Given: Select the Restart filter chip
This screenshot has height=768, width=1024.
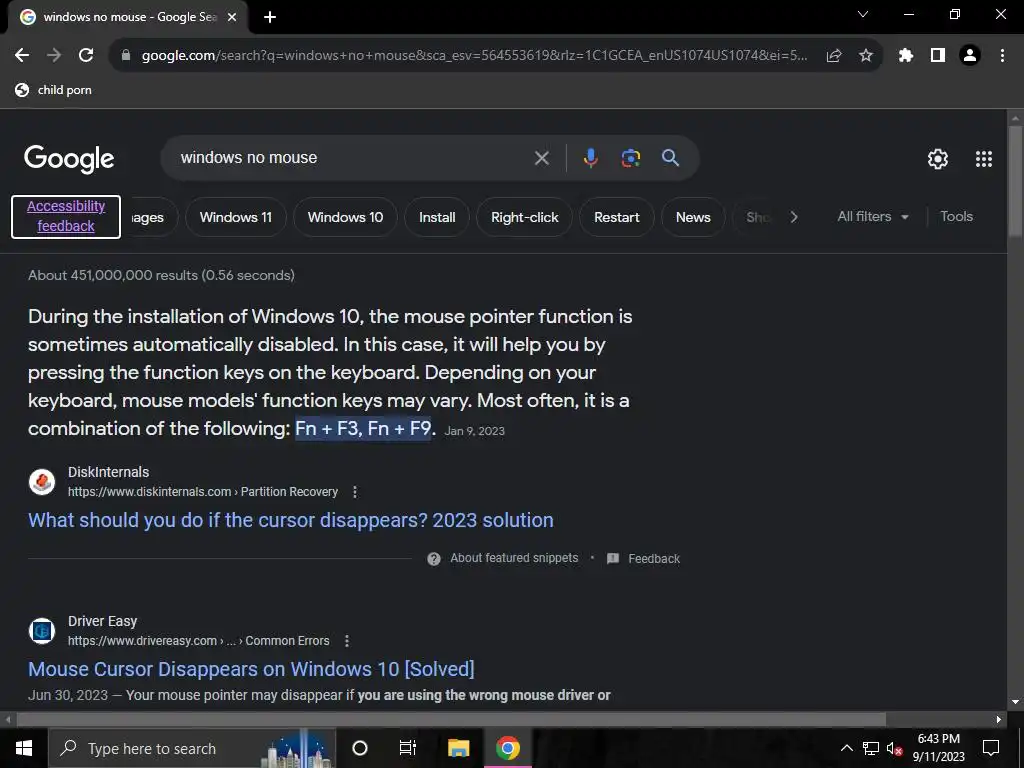Looking at the screenshot, I should (616, 217).
